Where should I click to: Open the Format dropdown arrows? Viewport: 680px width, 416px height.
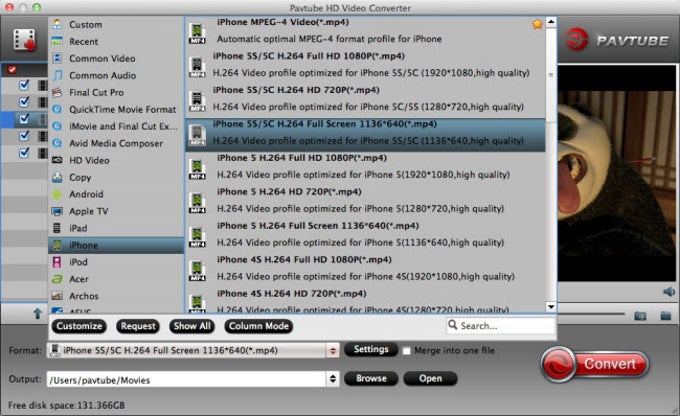[333, 350]
